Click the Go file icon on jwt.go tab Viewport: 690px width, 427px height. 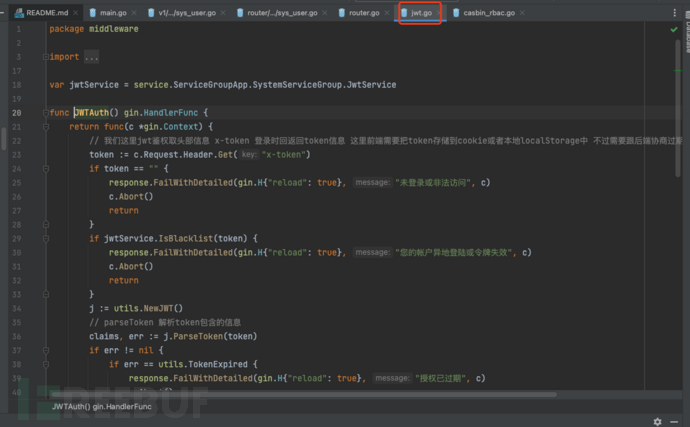click(404, 13)
